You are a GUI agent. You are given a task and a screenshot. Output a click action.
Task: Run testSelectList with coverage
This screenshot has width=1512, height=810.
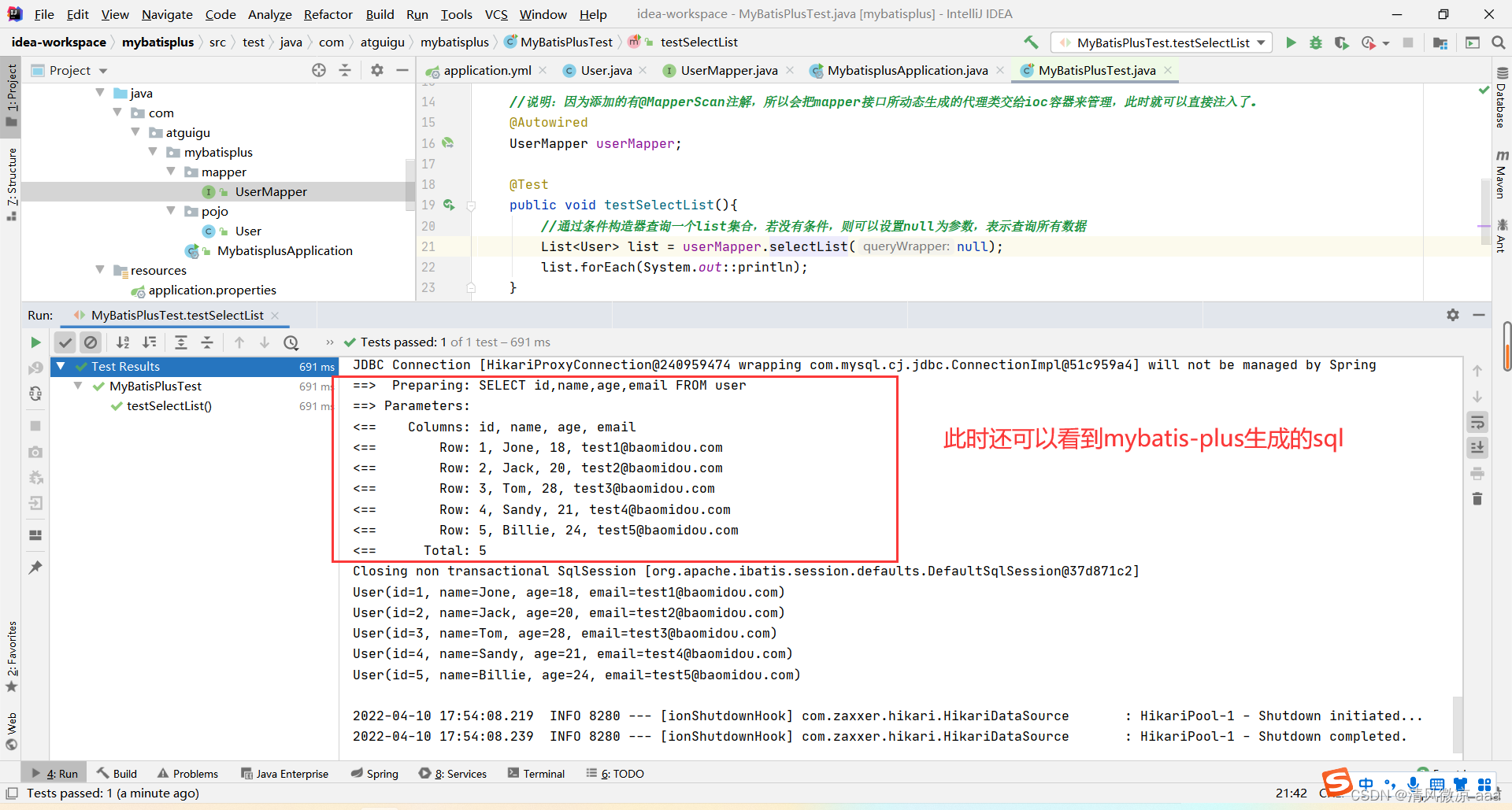[1342, 43]
